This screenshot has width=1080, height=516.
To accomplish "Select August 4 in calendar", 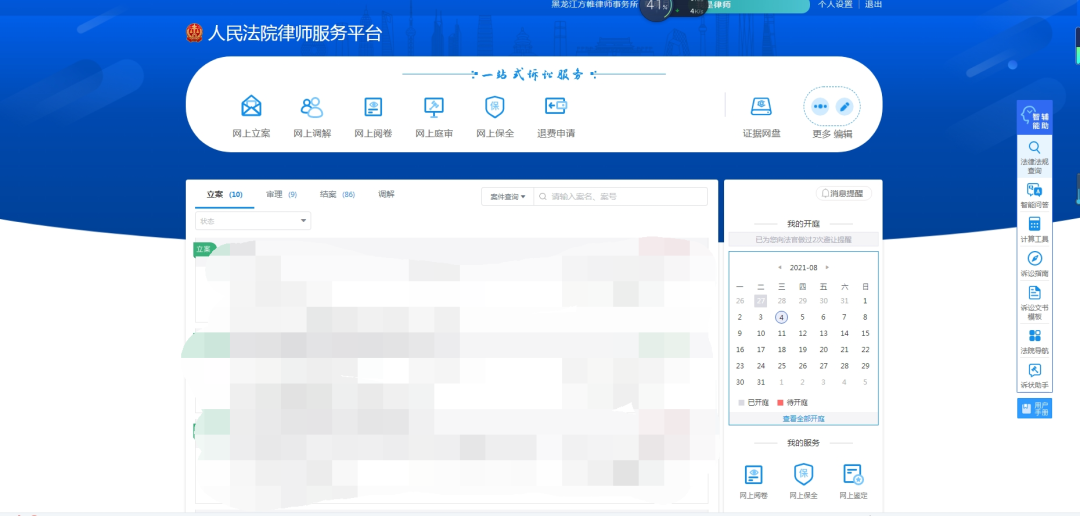I will point(781,318).
